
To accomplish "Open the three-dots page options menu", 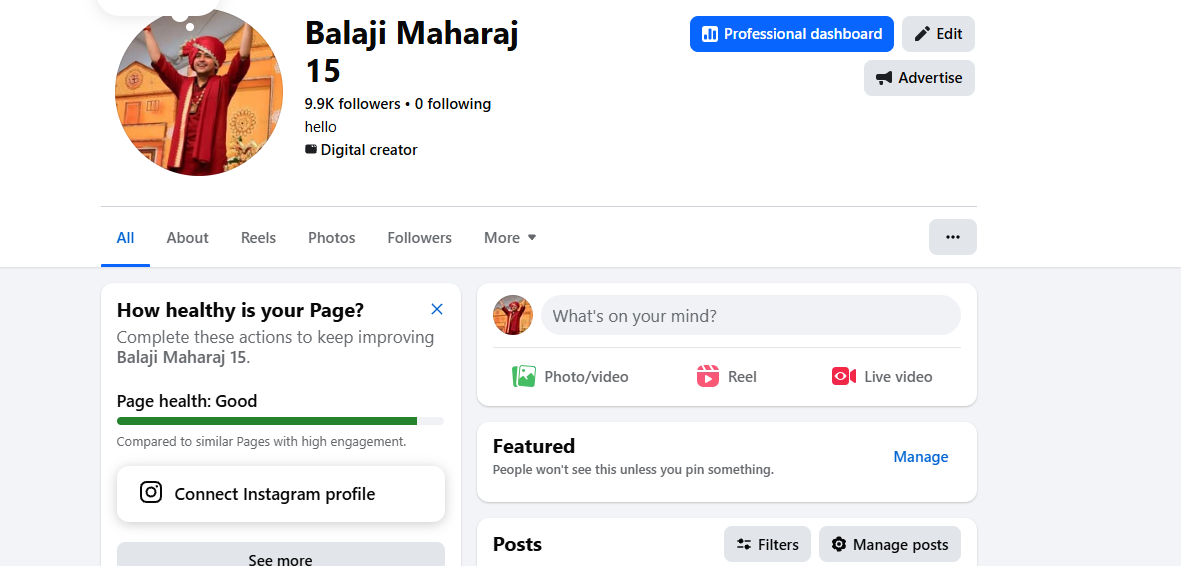I will (953, 237).
